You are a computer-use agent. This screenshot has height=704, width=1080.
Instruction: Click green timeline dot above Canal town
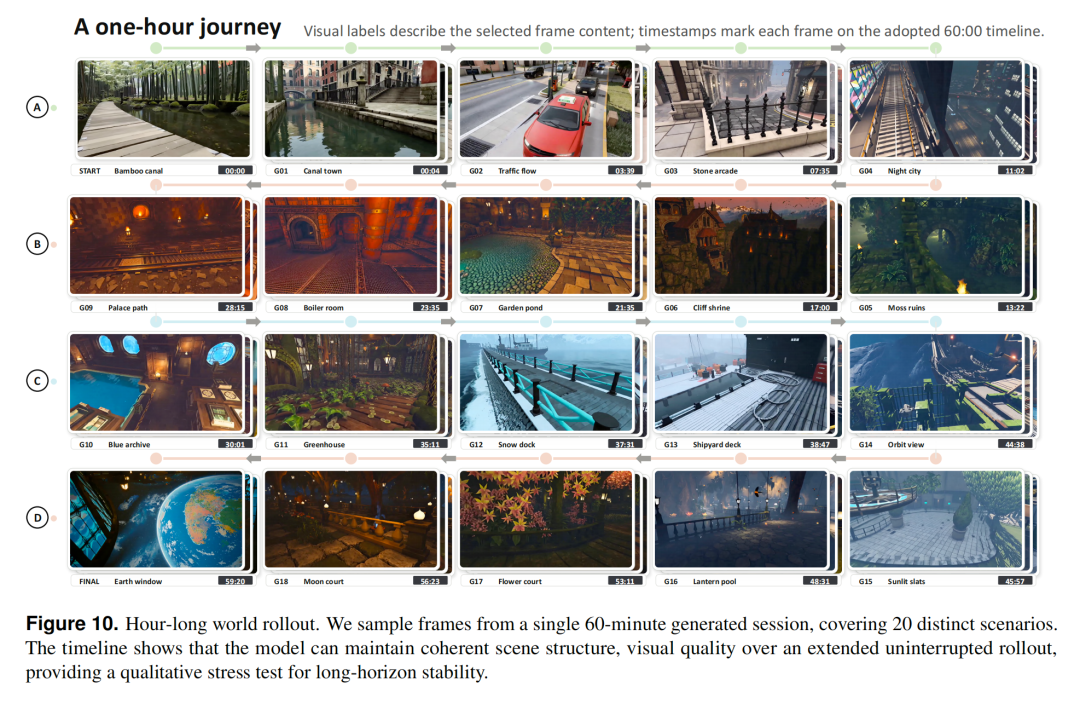351,48
